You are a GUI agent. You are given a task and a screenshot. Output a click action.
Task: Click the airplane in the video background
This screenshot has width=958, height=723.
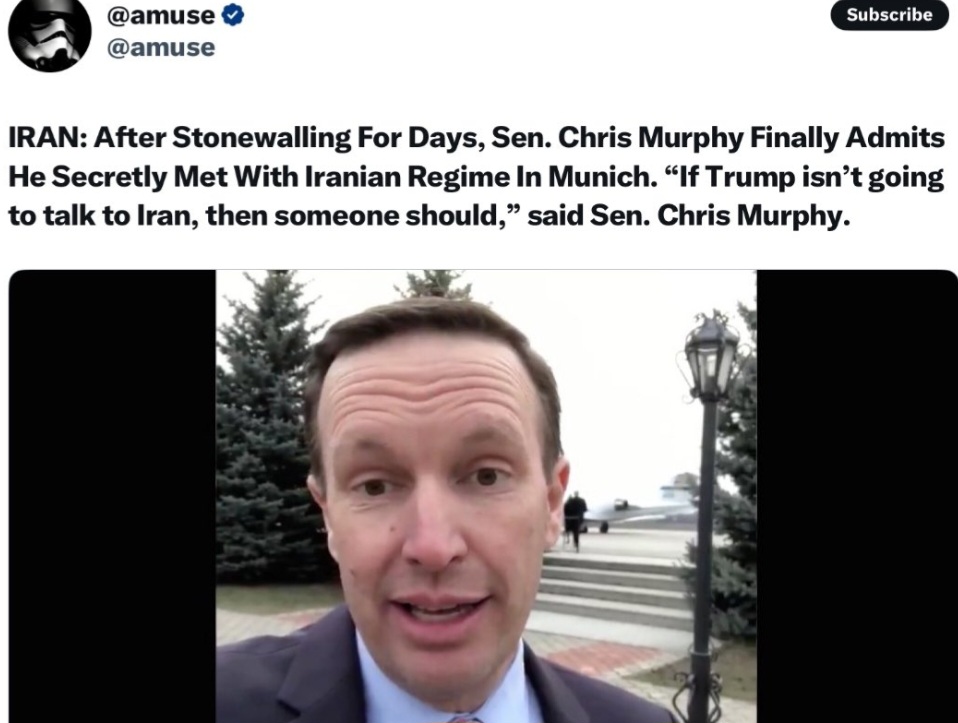tap(635, 512)
